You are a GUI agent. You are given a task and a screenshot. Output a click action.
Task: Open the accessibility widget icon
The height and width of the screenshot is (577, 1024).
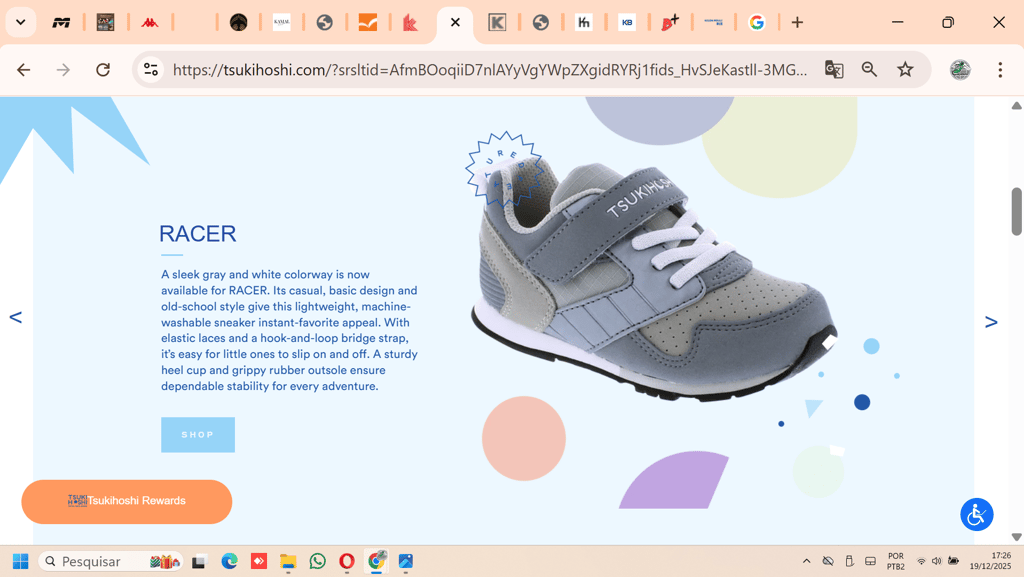pos(976,514)
